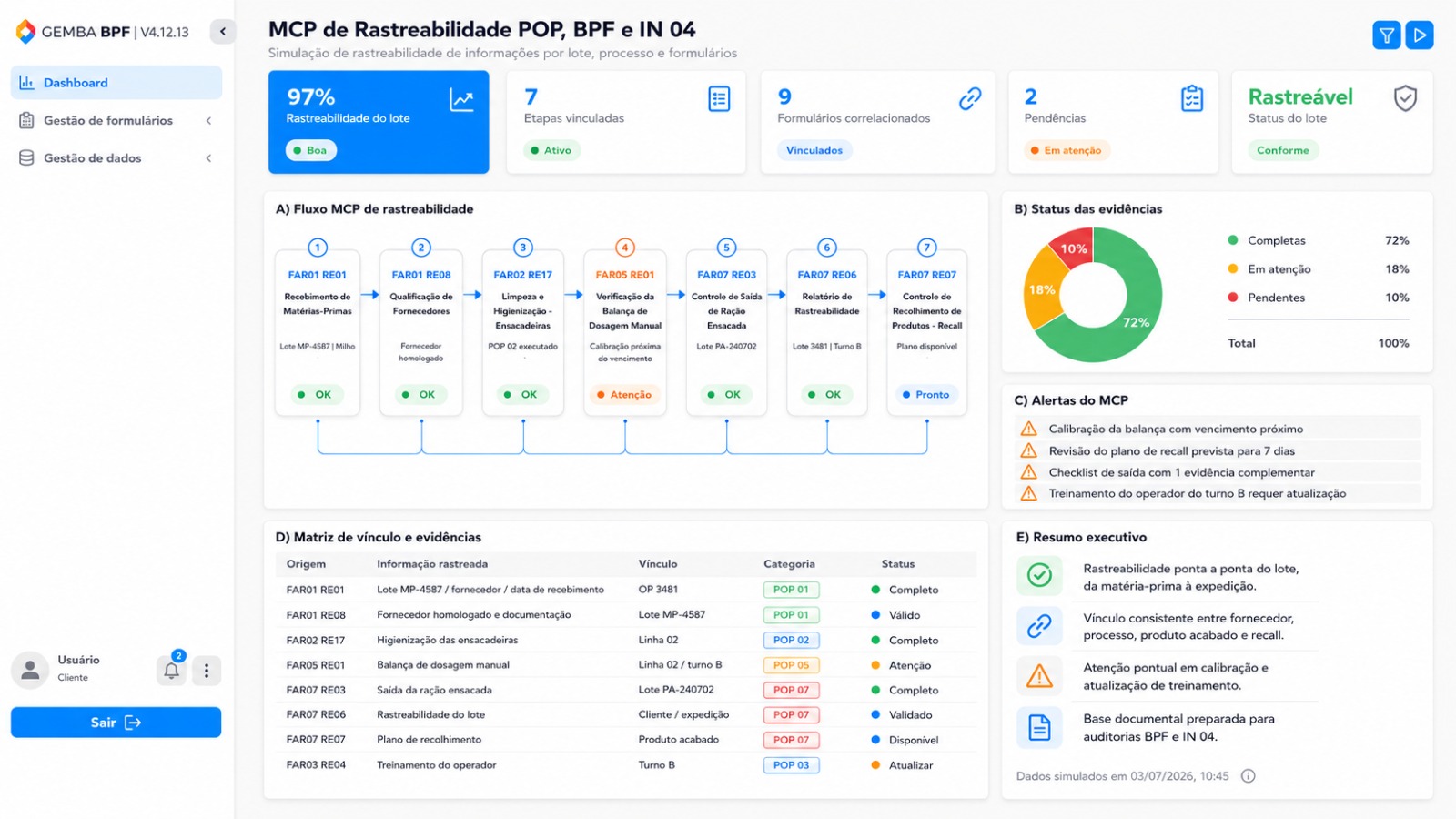Click the info icon beside Dados simulados
The width and height of the screenshot is (1456, 819).
click(1249, 776)
